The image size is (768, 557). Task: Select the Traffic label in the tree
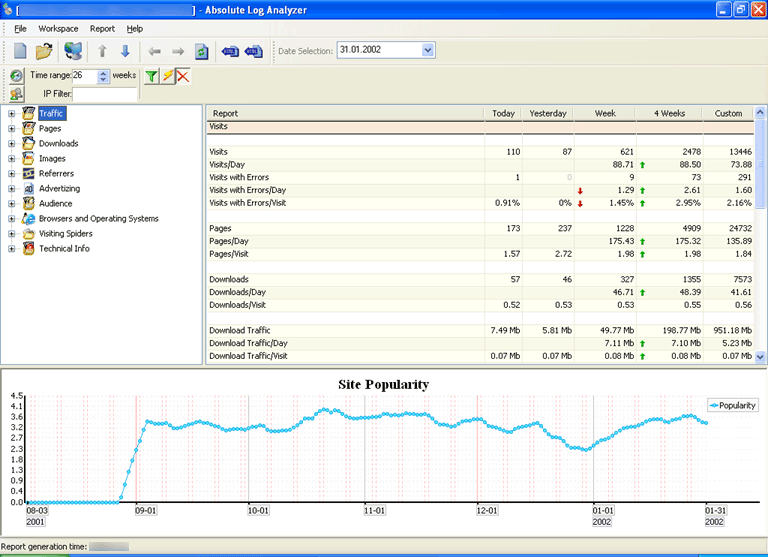click(x=51, y=114)
